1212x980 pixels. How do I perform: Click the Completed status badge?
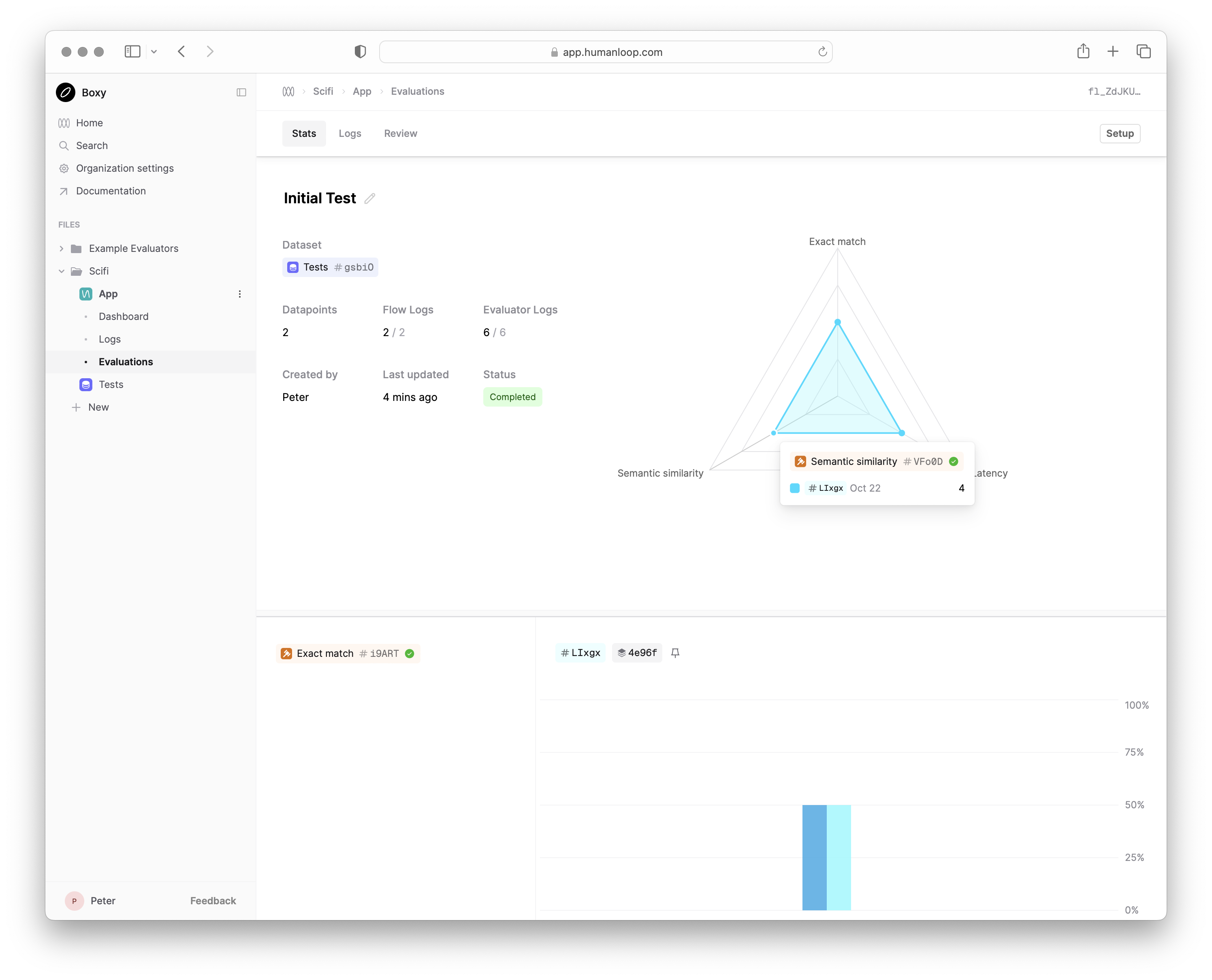point(512,397)
